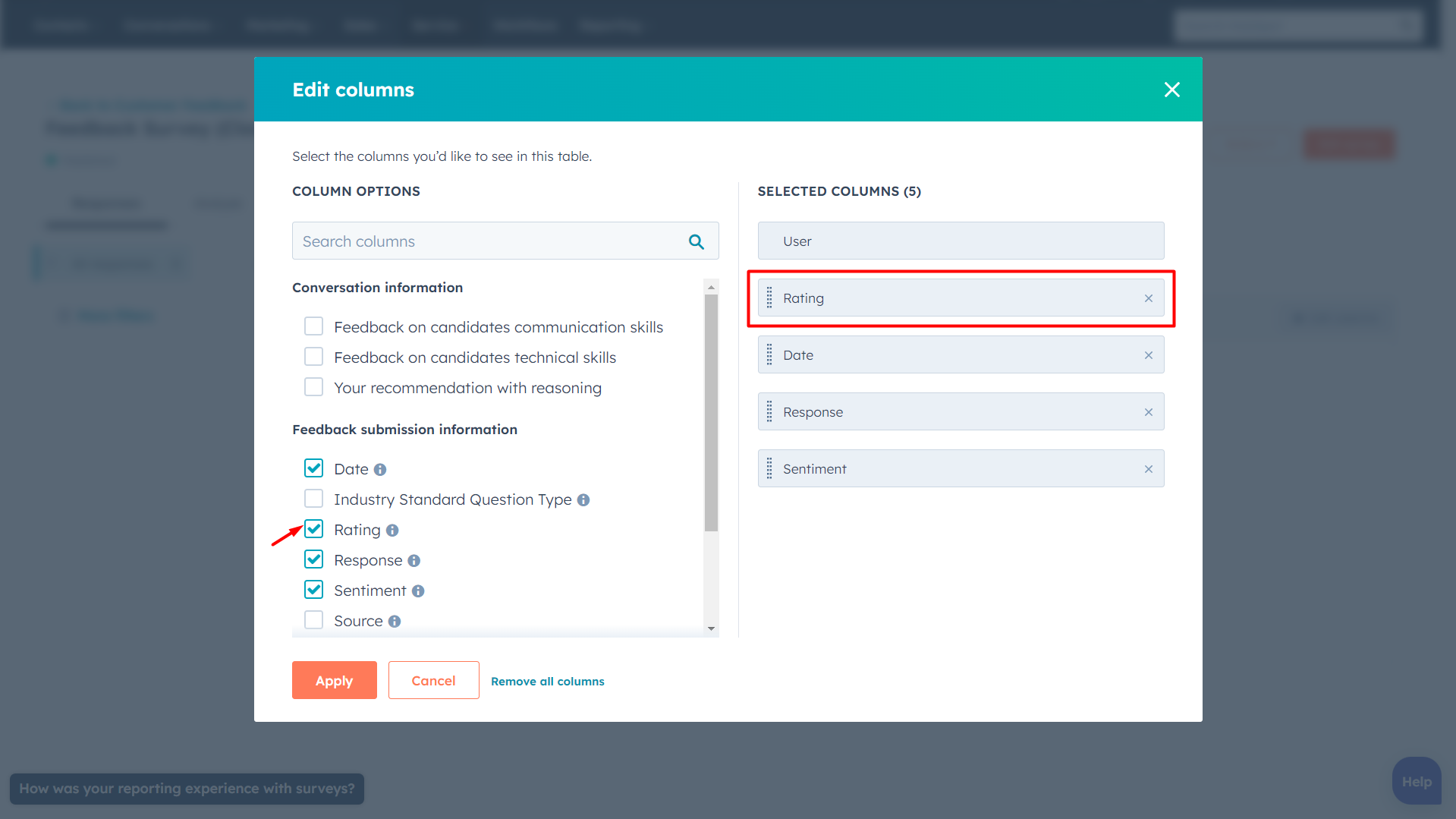Viewport: 1456px width, 819px height.
Task: Open info tooltip next to Source option
Action: 395,622
